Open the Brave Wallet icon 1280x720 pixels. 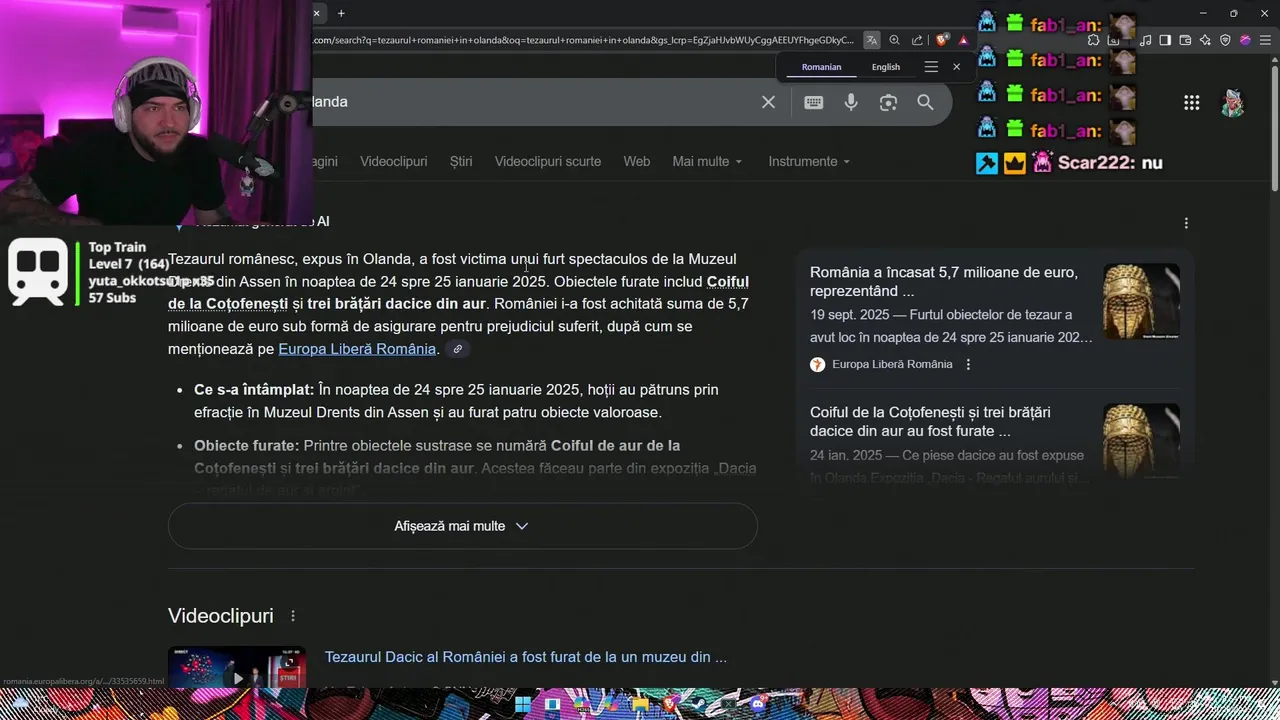pyautogui.click(x=1185, y=40)
